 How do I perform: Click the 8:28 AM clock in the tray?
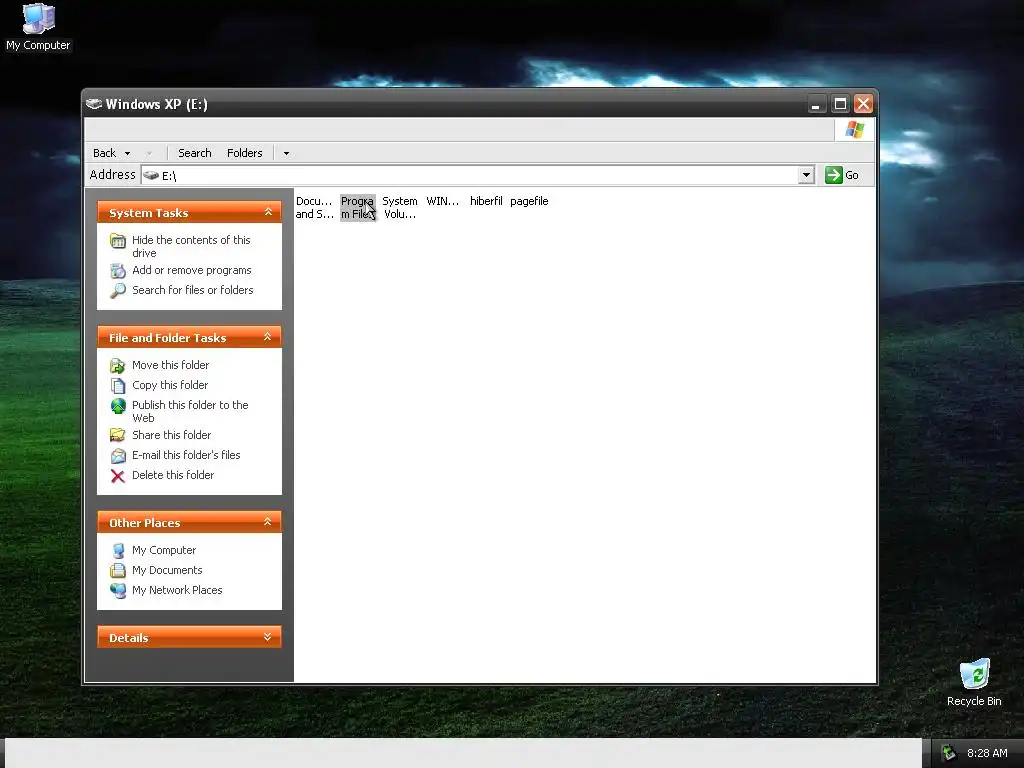click(x=987, y=753)
